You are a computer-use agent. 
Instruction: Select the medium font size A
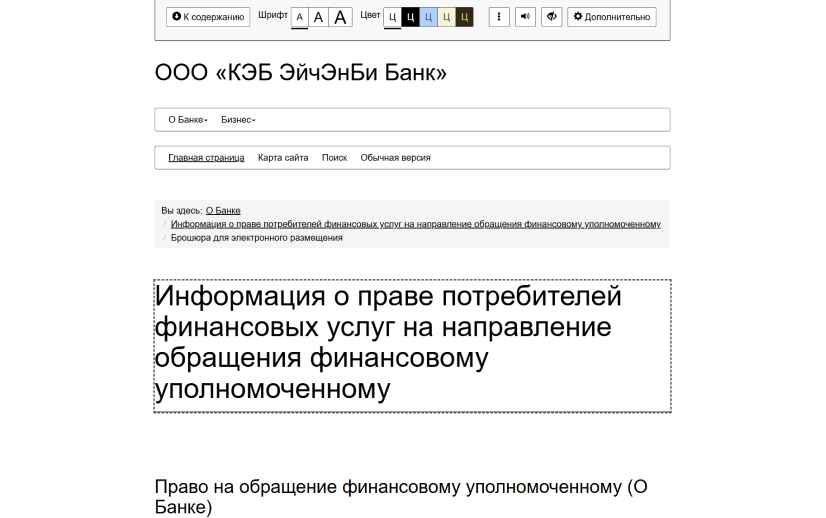[x=318, y=17]
